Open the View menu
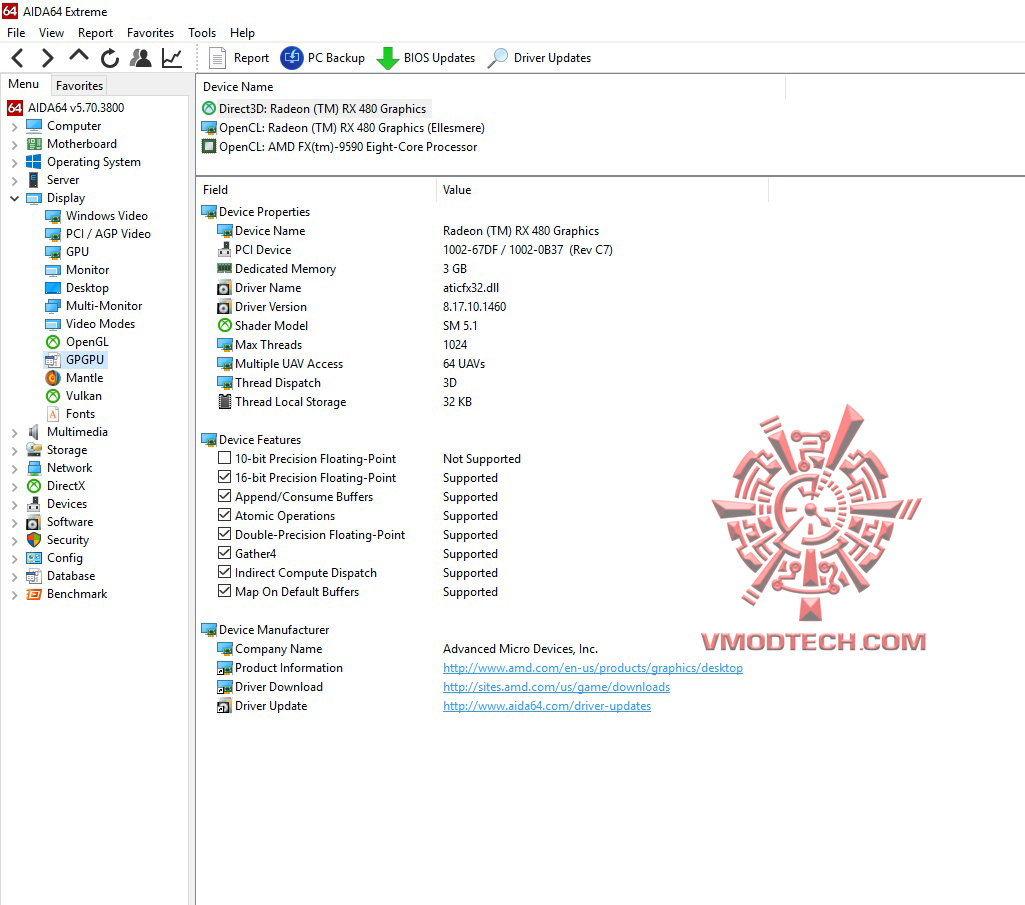The width and height of the screenshot is (1025, 905). 51,33
